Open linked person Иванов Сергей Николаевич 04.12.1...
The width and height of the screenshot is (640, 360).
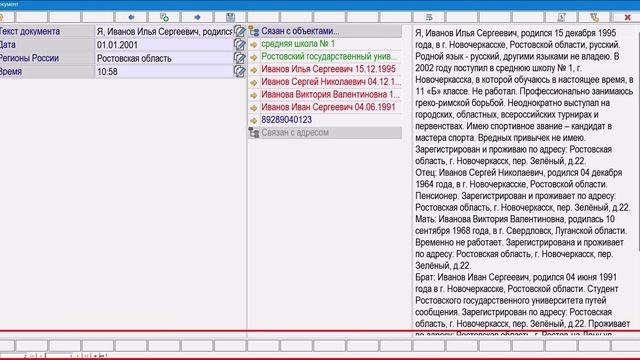coord(331,82)
